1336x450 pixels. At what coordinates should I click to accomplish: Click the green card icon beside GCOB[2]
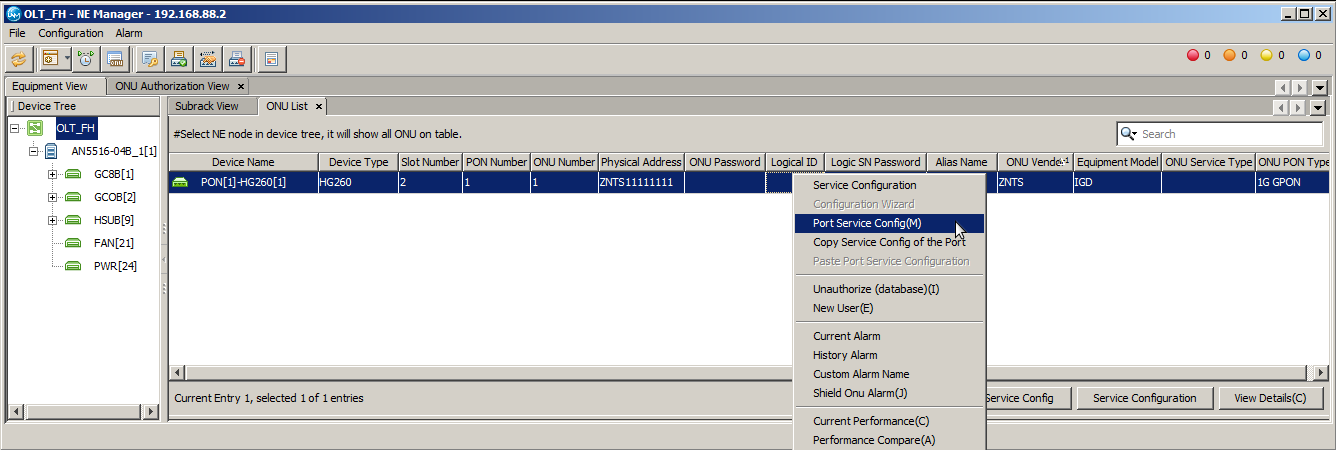[74, 197]
